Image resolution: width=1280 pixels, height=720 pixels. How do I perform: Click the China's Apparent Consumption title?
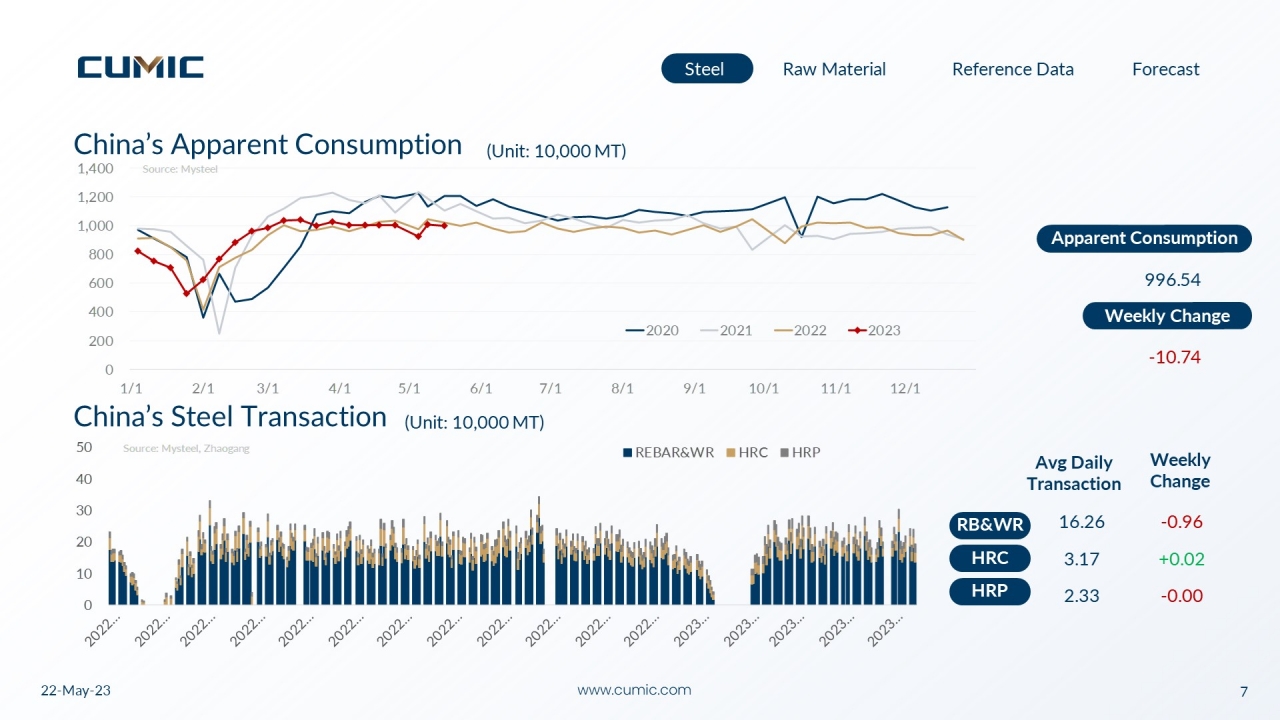point(268,145)
